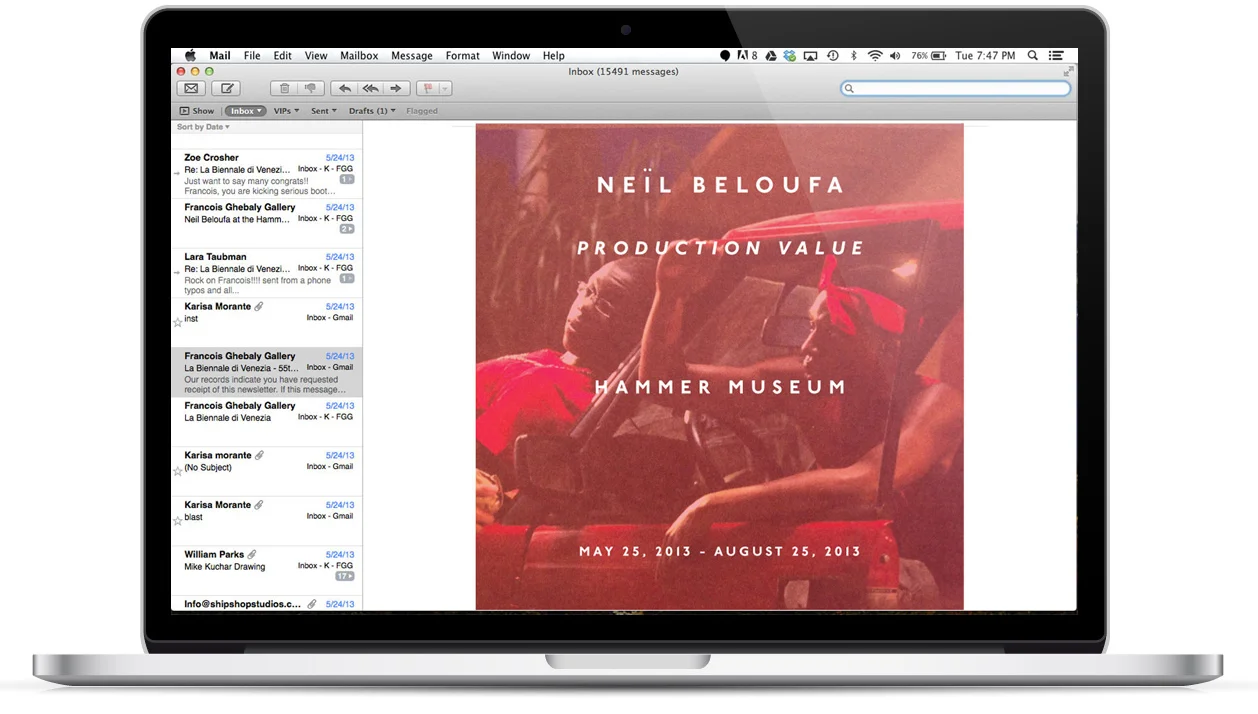Open the Format menu
The height and width of the screenshot is (714, 1258).
pyautogui.click(x=462, y=56)
